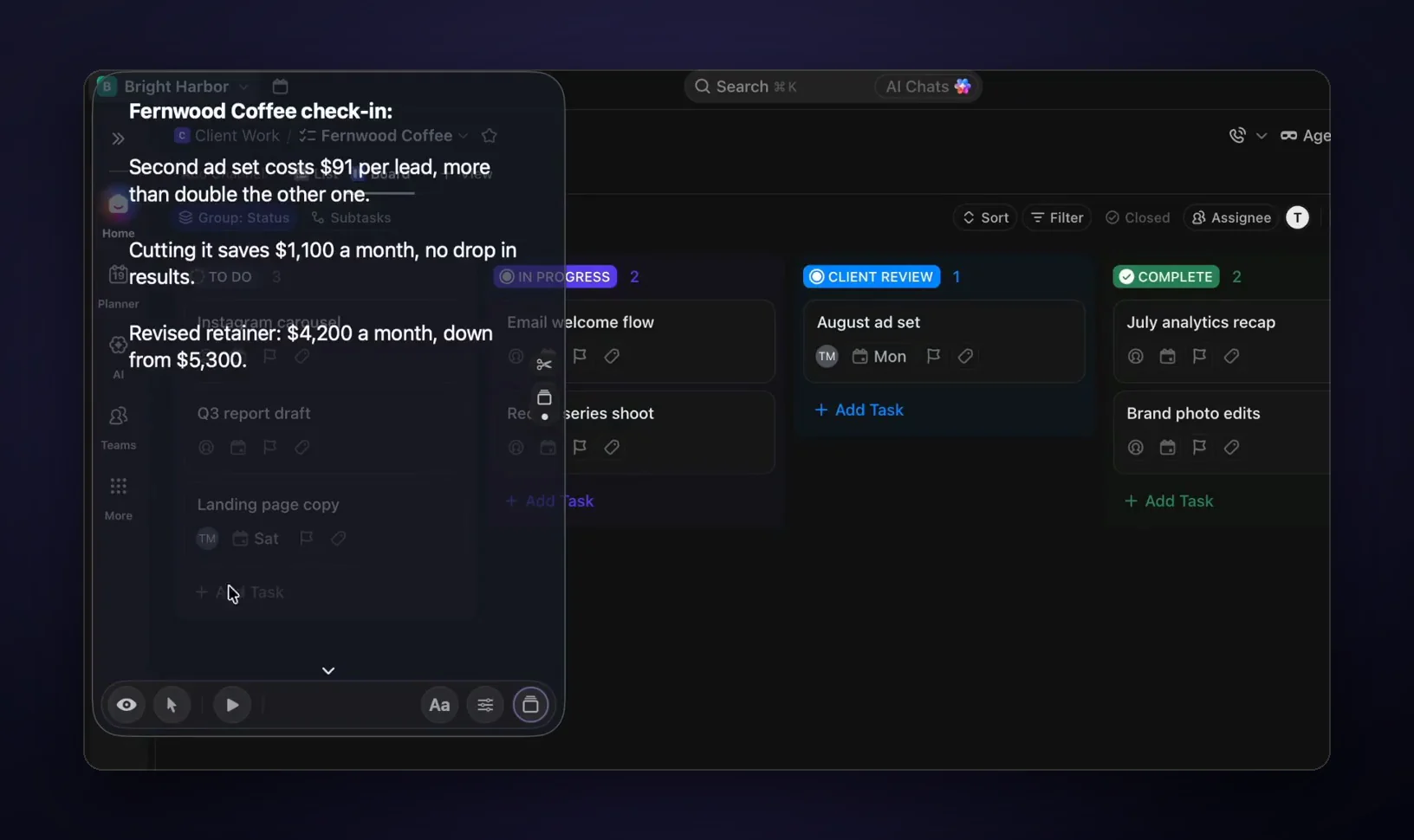Collapse the overlay with the down chevron
Viewport: 1414px width, 840px height.
[x=328, y=670]
